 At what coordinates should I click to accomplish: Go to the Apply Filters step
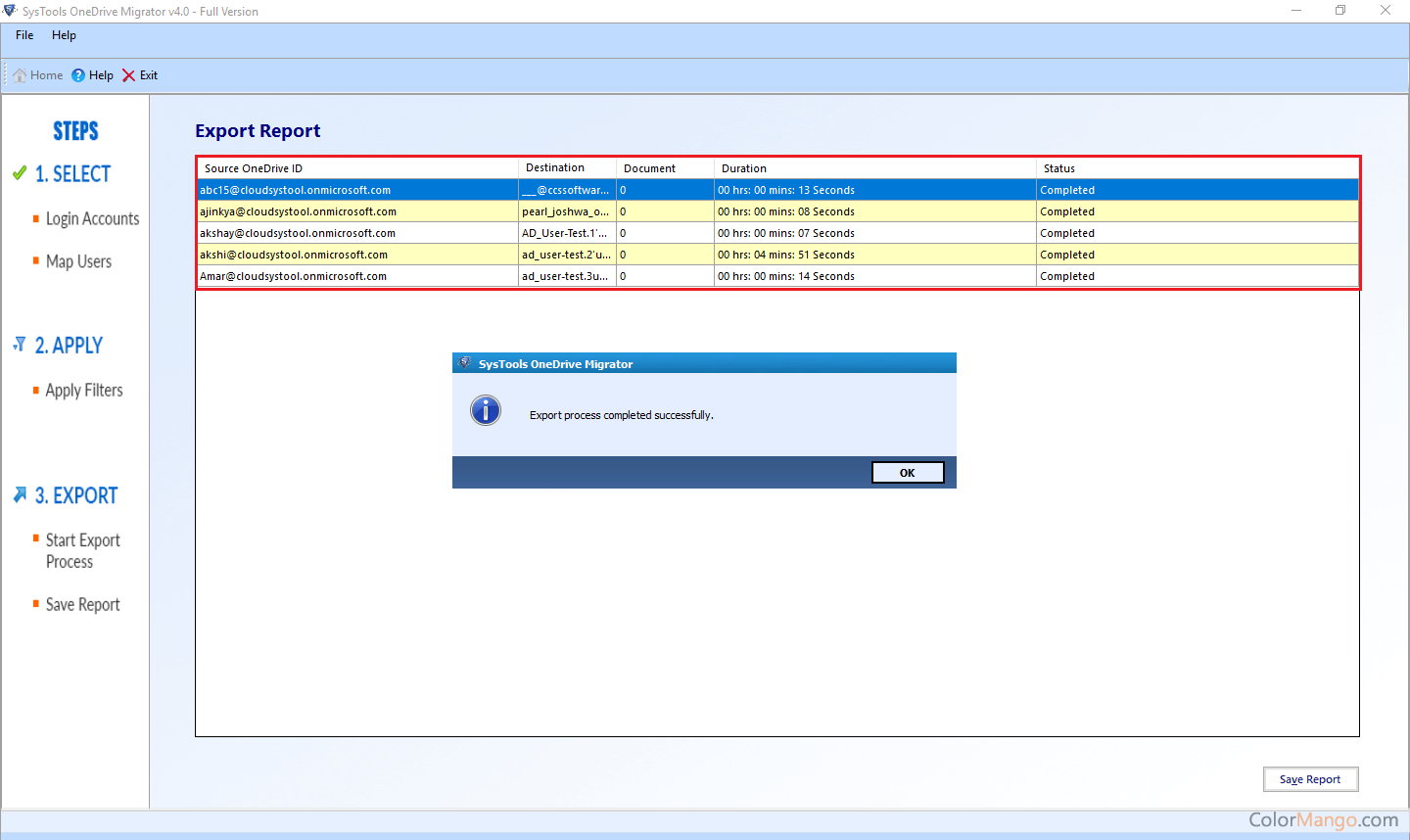point(84,391)
